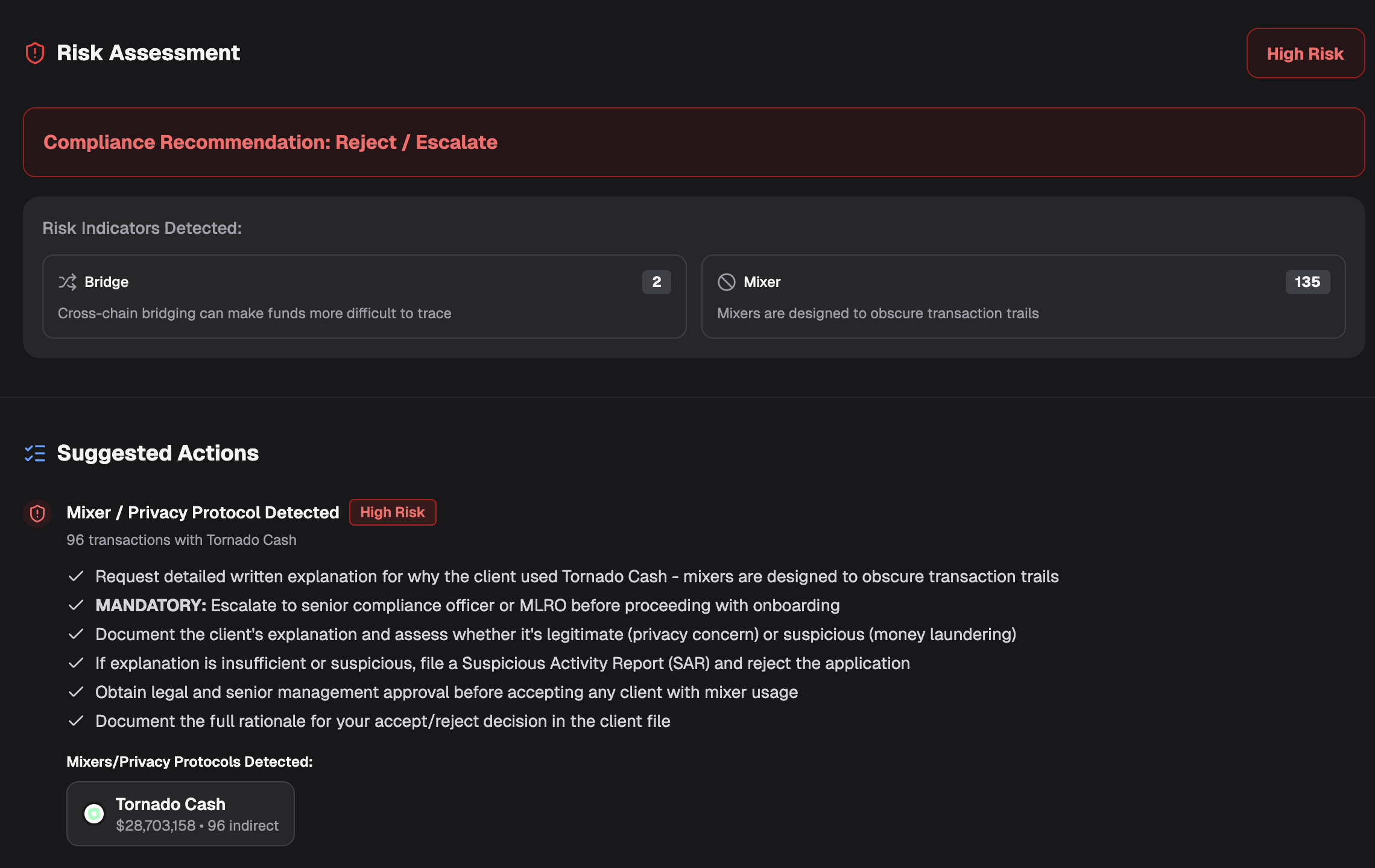1375x868 pixels.
Task: Click the Tornado Cash green logo icon
Action: [x=94, y=814]
